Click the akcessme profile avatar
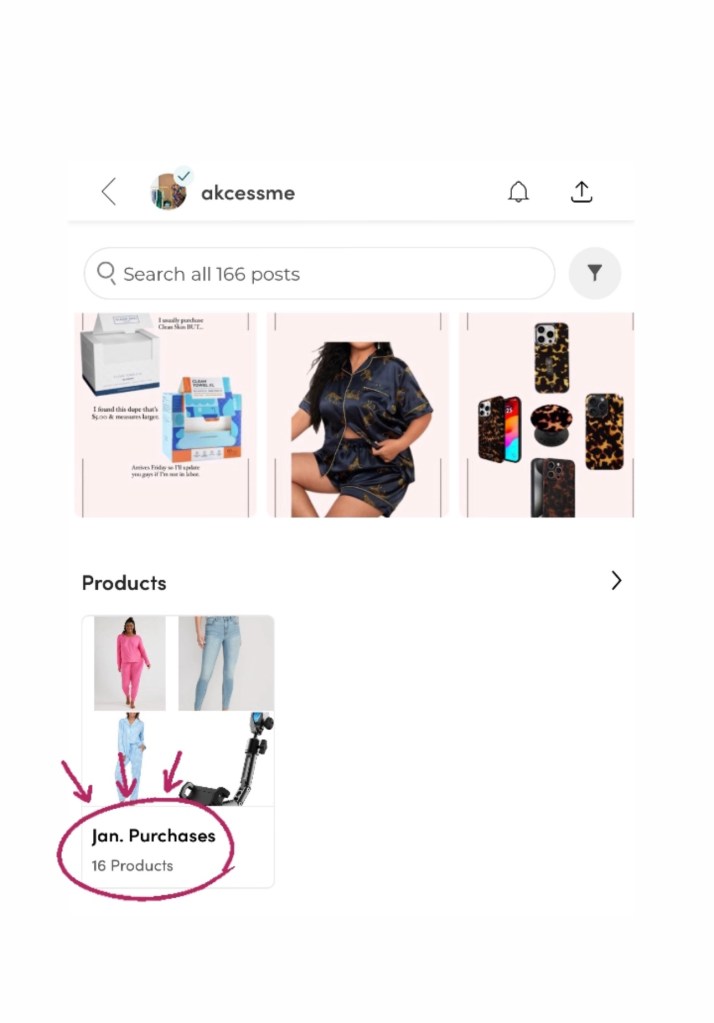Viewport: 714px width, 1023px height. click(168, 192)
